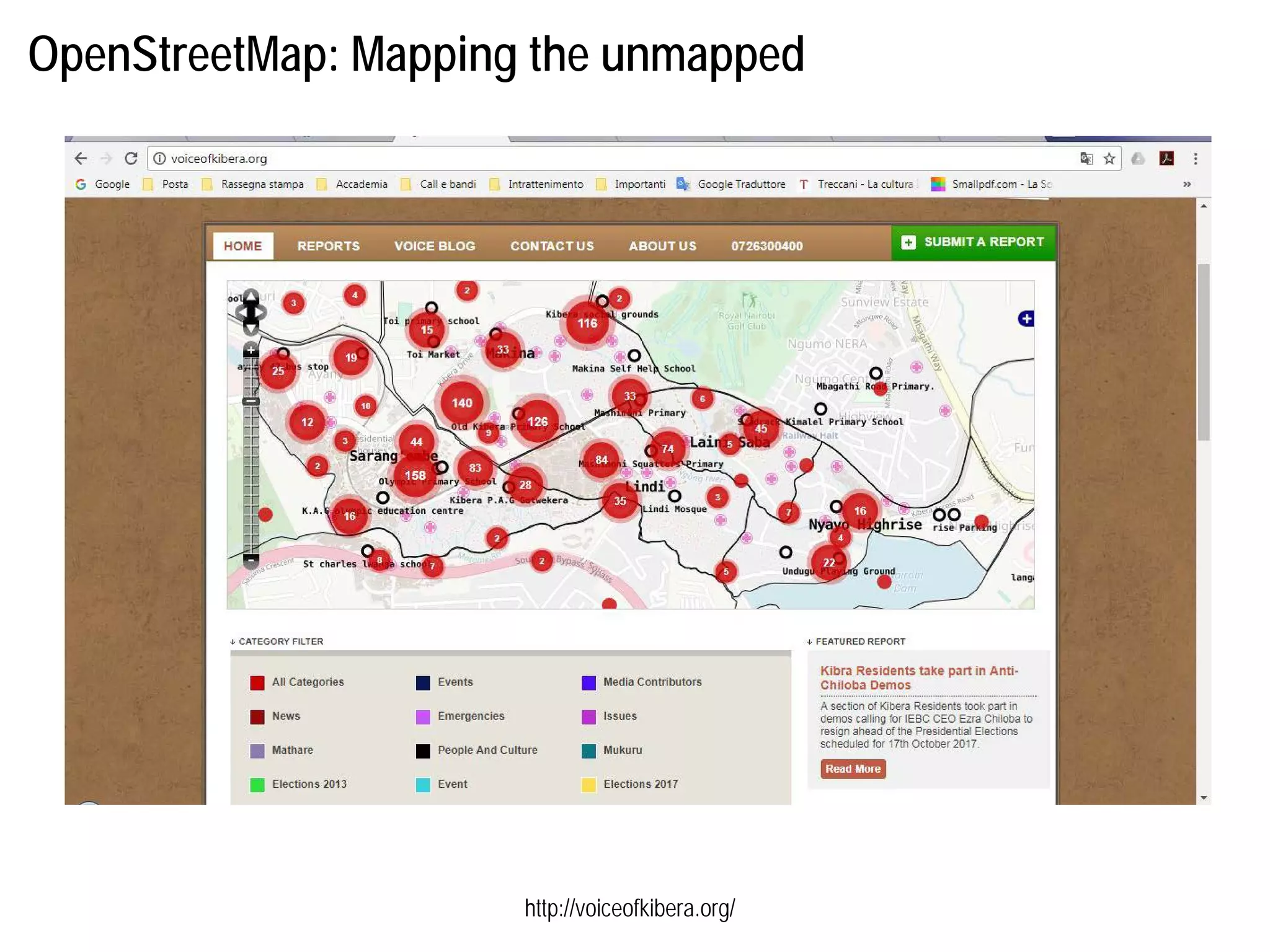Collapse the FEATURED REPORT section
1270x952 pixels.
point(856,641)
